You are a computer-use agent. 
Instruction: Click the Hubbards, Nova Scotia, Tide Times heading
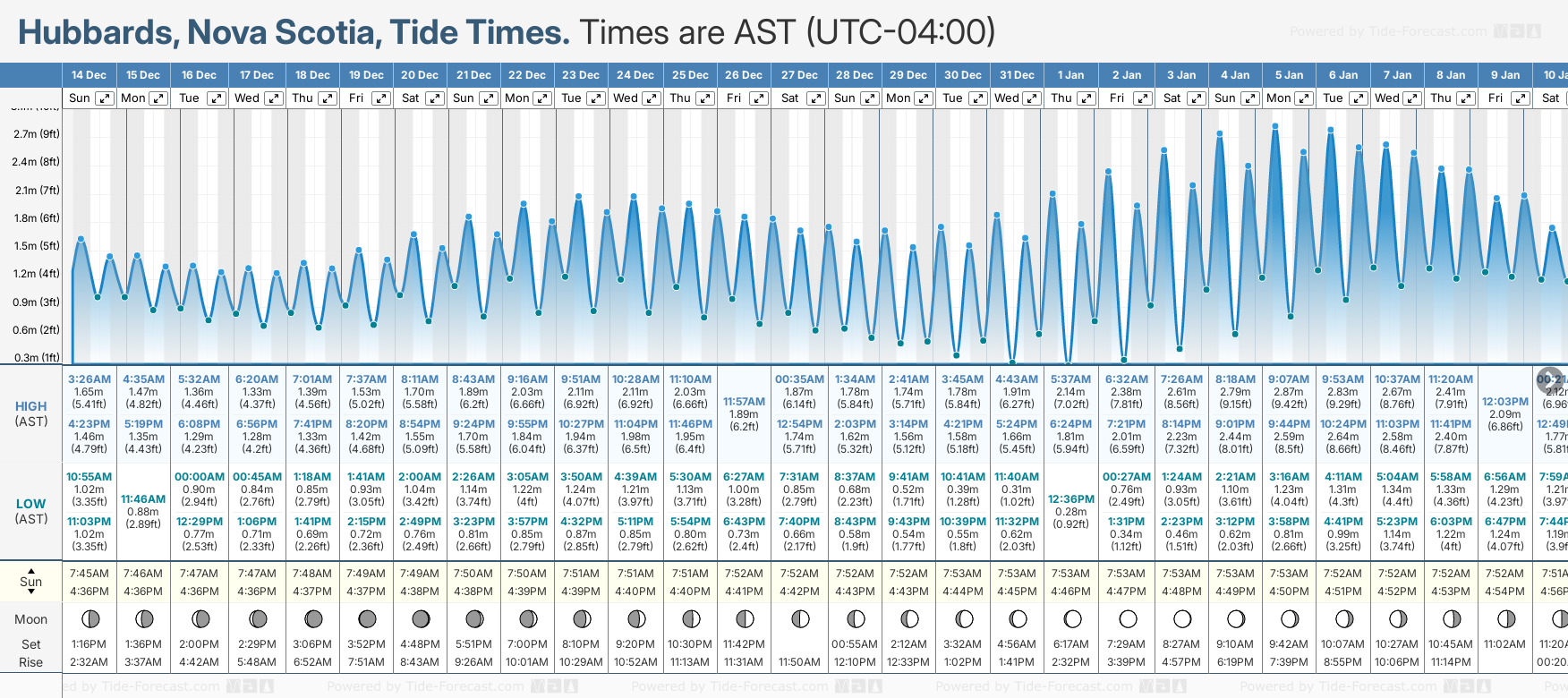294,32
